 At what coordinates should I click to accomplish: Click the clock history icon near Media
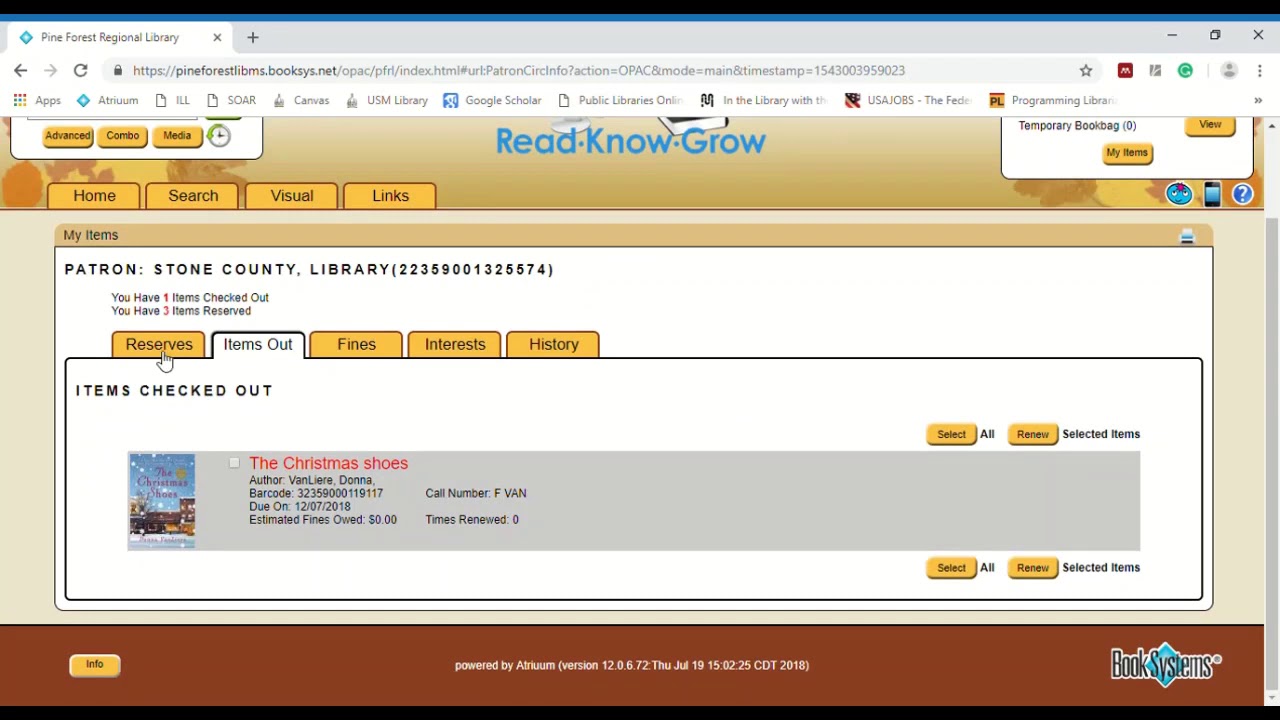pos(219,136)
